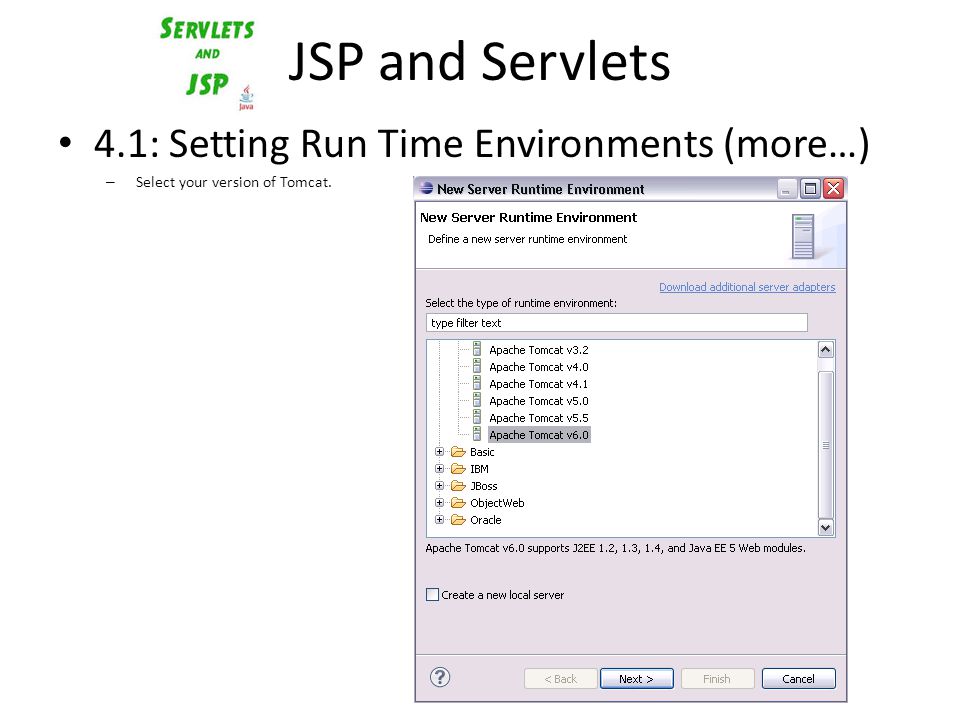Click the IBM folder label

pos(479,469)
